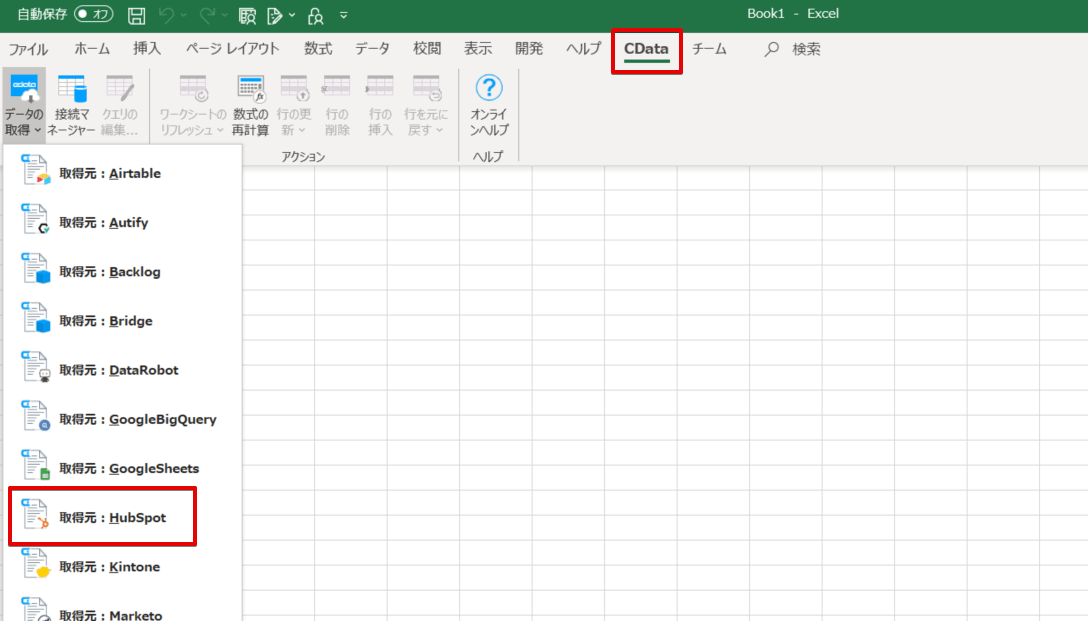Switch to the 挿入 tab

[x=147, y=49]
